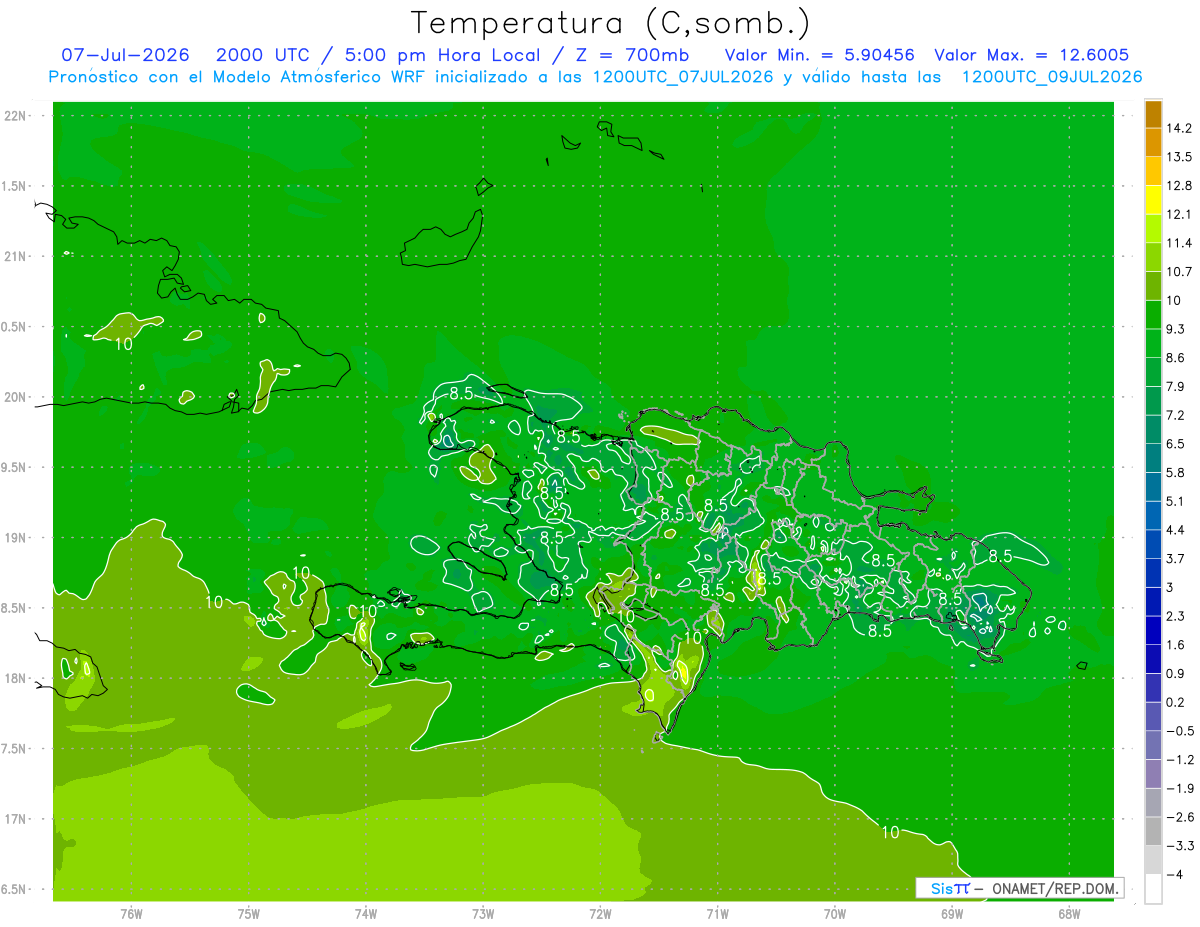Click the '13.5' color scale value

coord(1179,157)
